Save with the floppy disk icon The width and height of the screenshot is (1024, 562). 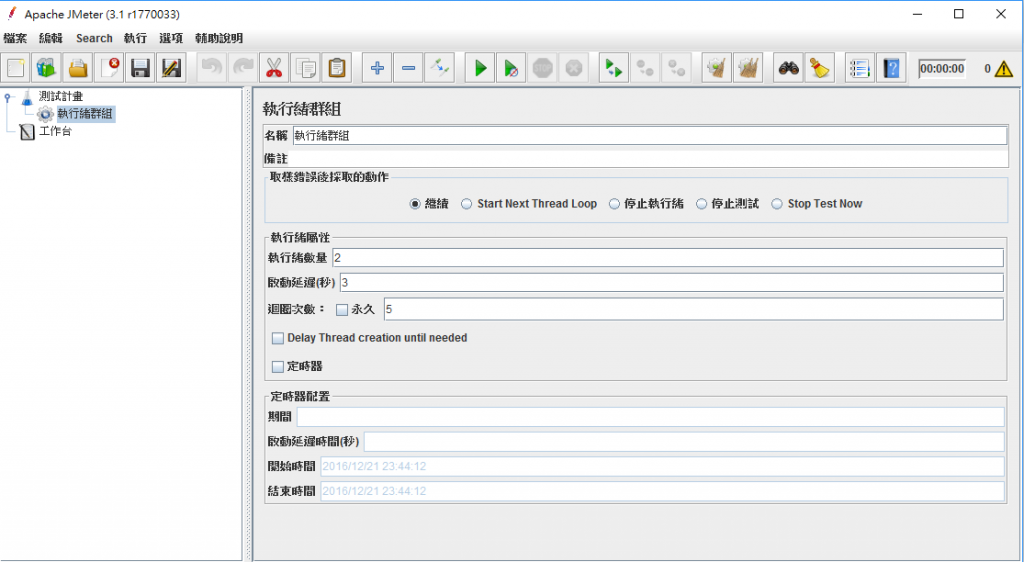click(140, 68)
